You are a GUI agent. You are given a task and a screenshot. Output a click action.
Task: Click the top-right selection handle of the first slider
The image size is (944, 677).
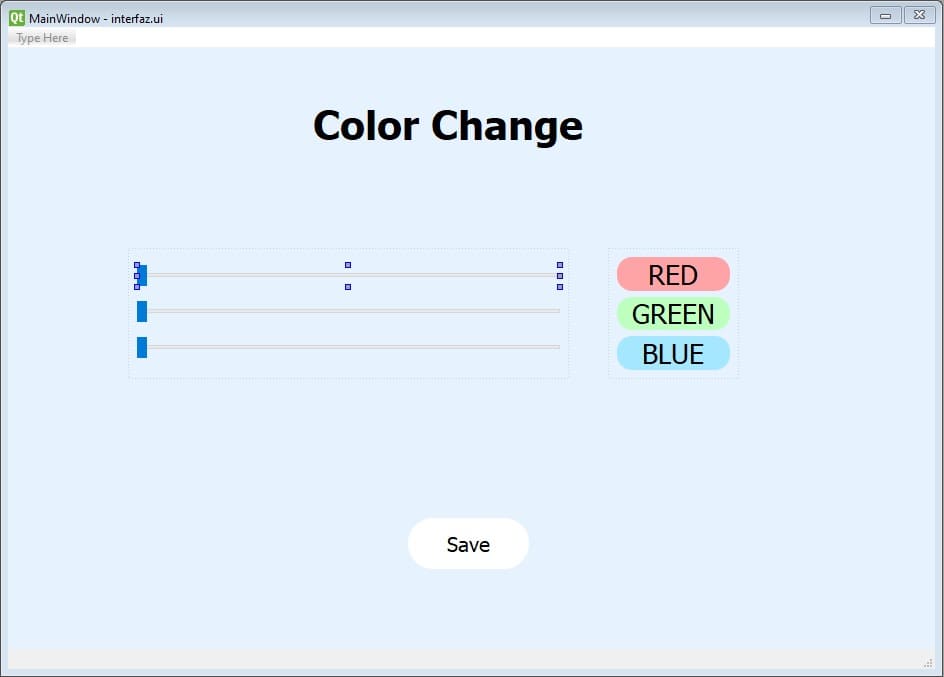pos(560,265)
